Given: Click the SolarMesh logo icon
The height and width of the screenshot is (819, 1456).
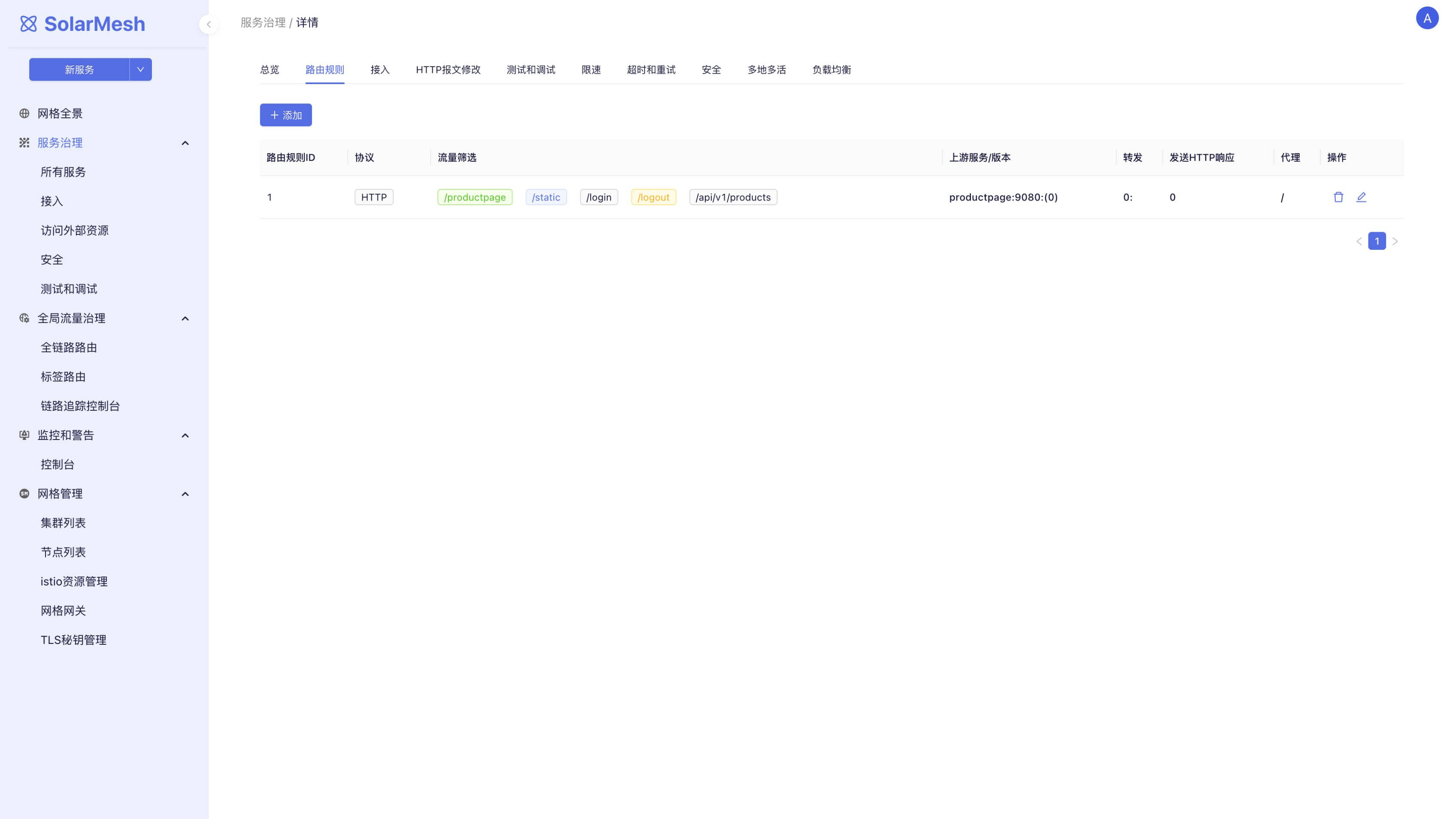Looking at the screenshot, I should click(x=28, y=24).
